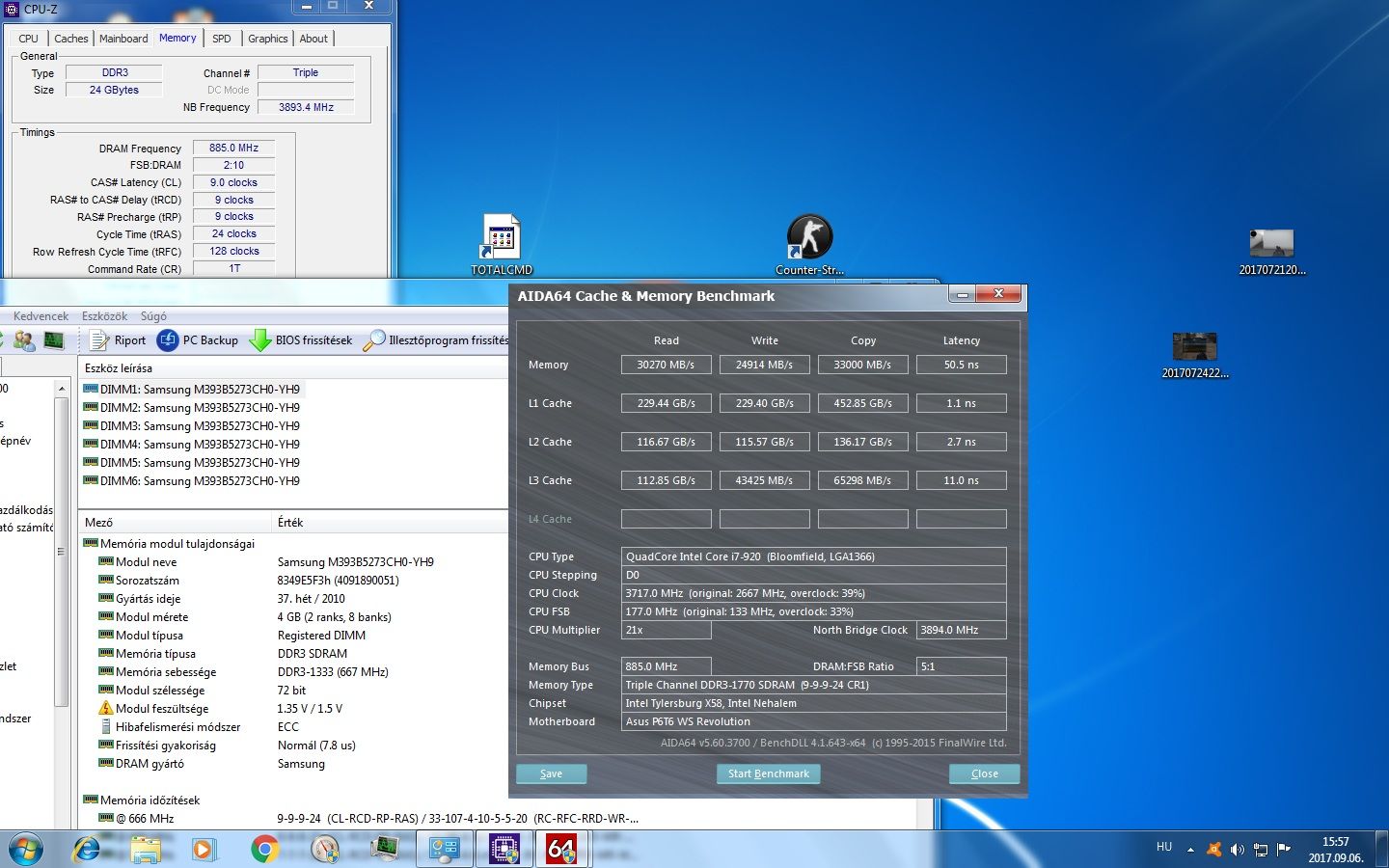The image size is (1389, 868).
Task: Open the Riport toolbar button in AIDA64
Action: [x=117, y=340]
